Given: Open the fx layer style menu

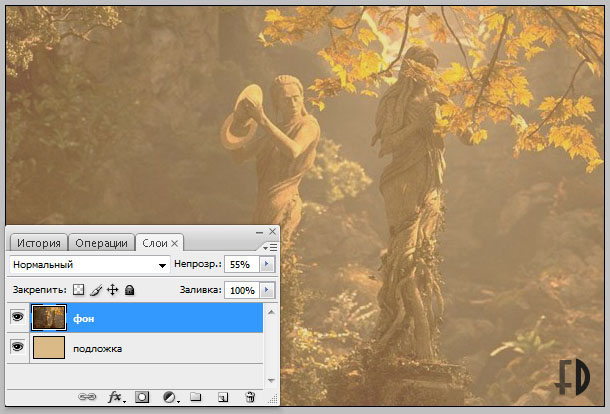Looking at the screenshot, I should click(115, 397).
